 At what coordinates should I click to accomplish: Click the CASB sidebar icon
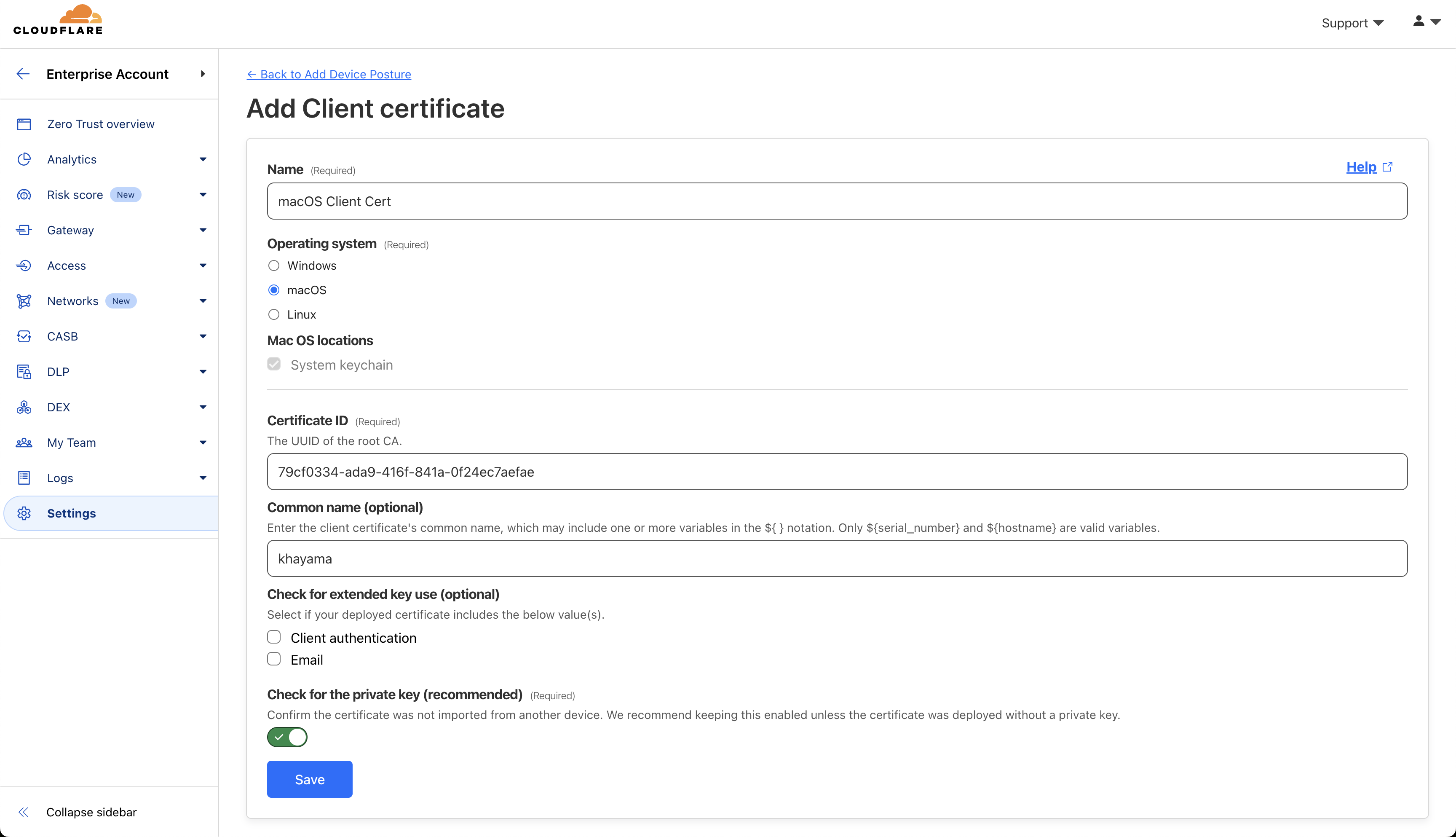click(x=24, y=336)
